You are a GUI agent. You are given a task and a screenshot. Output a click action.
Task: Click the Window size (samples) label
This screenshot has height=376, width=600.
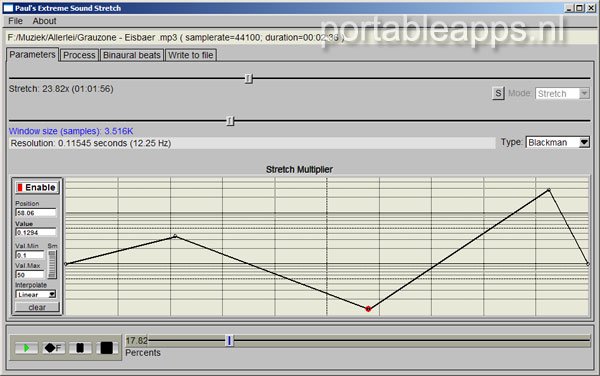coord(71,131)
